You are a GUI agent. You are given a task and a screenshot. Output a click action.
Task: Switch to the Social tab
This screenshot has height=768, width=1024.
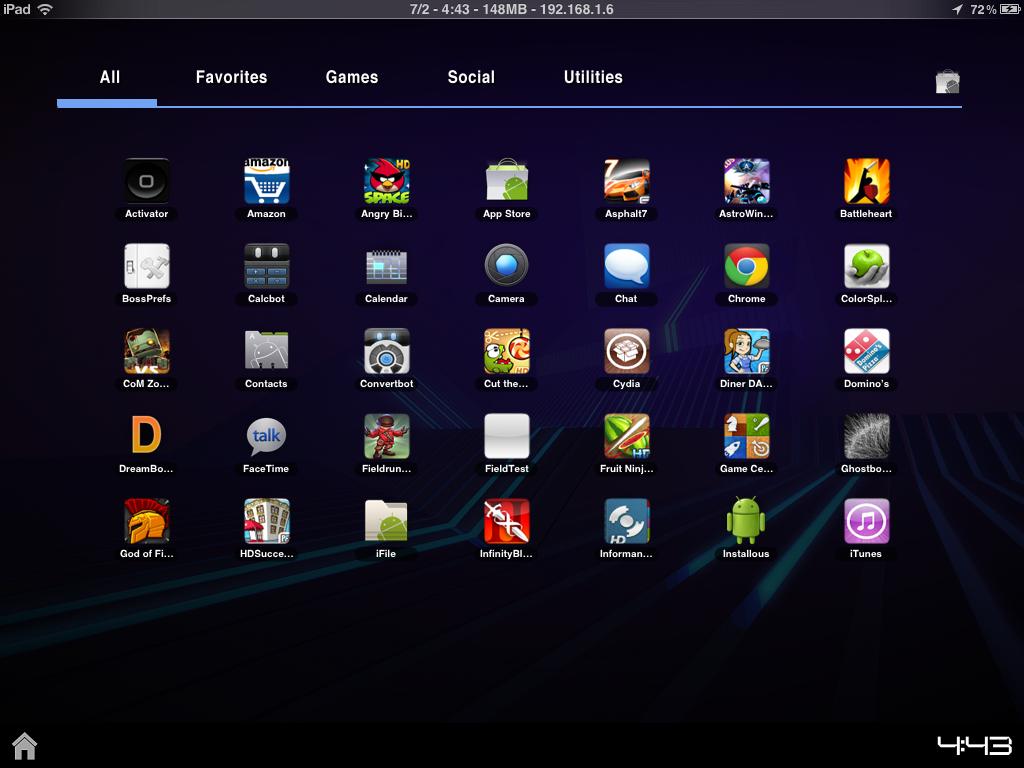click(471, 77)
